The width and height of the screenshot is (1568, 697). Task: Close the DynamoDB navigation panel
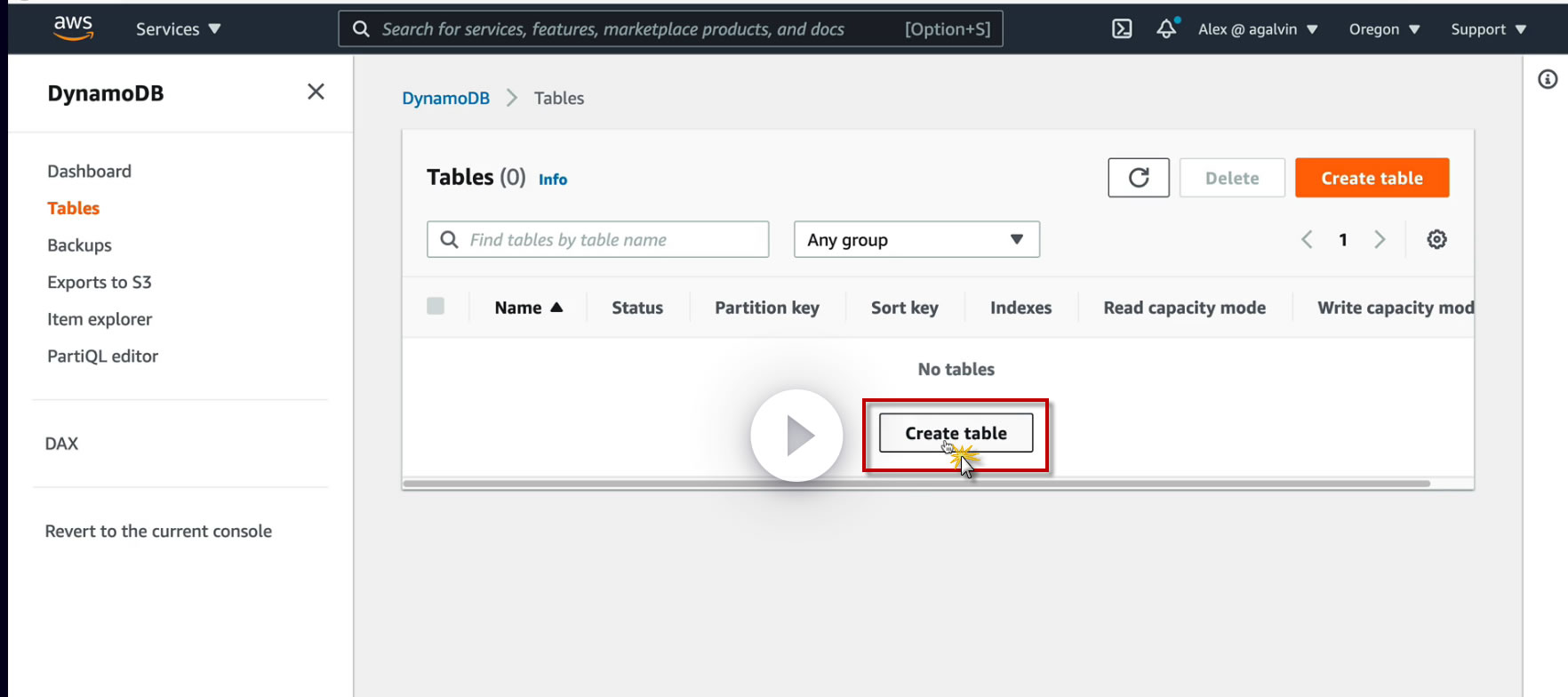316,92
